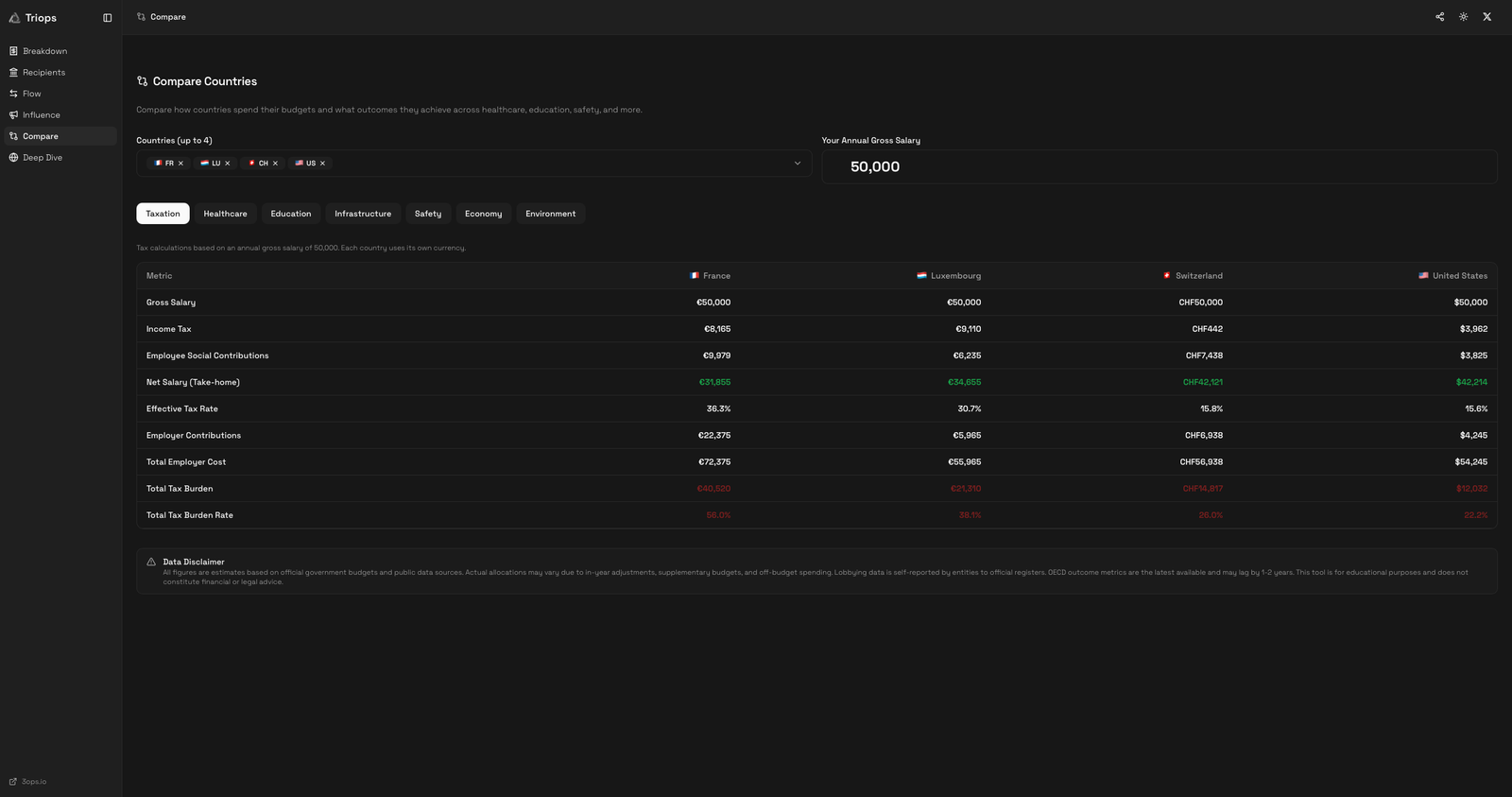Click the Annual Gross Salary field
The image size is (1512, 797).
coord(1159,167)
